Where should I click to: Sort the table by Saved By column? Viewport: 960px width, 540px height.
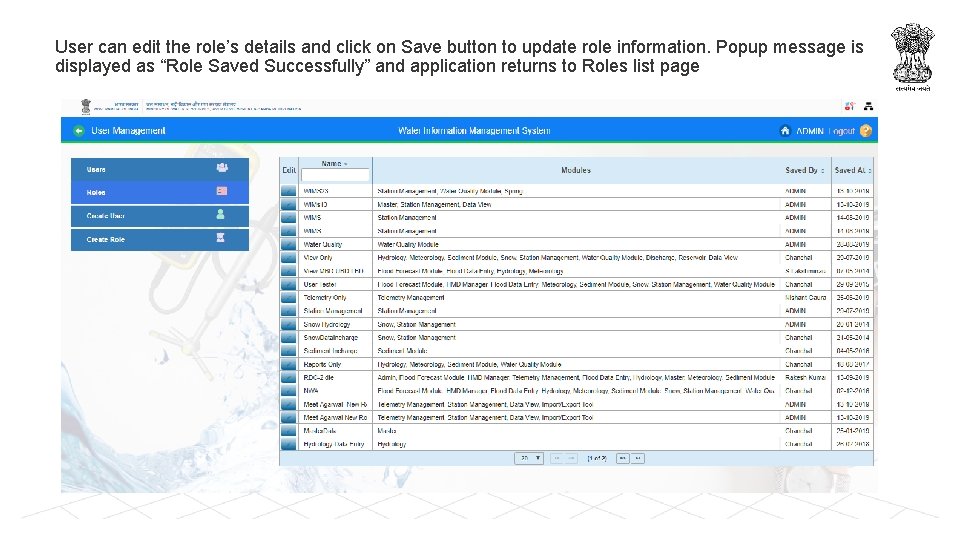(804, 170)
